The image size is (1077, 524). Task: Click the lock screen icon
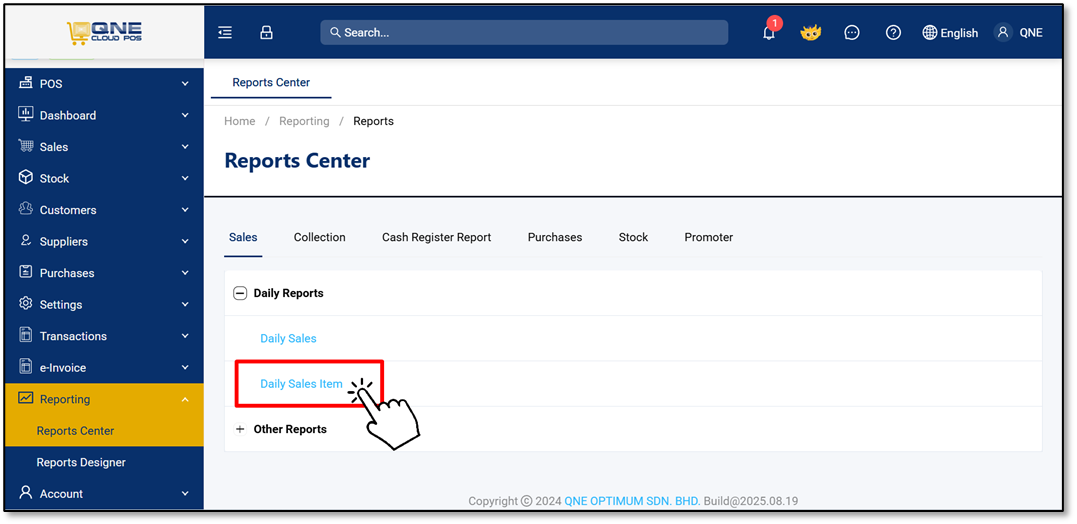point(267,32)
